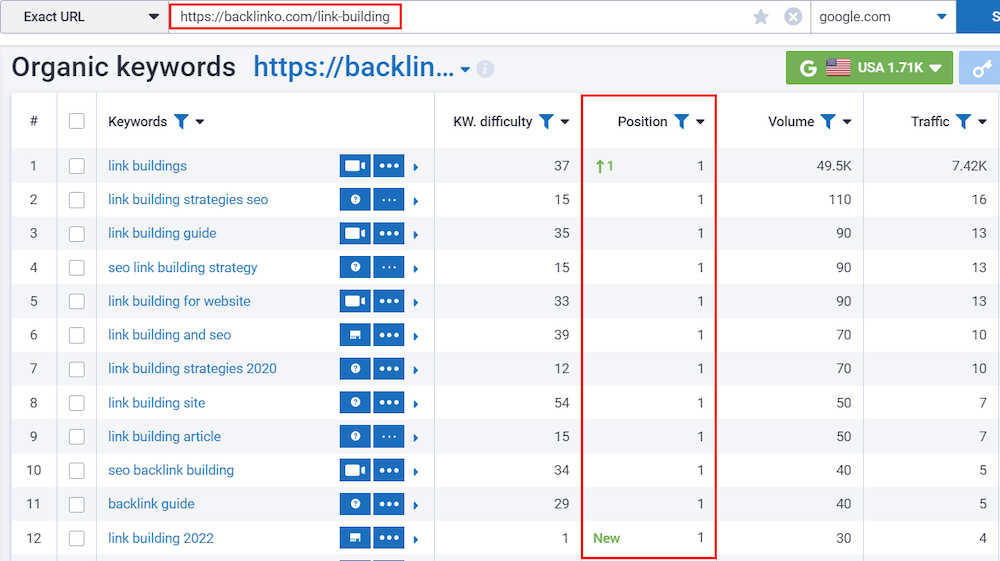Click into the URL input field
The image size is (1000, 561).
pos(450,17)
